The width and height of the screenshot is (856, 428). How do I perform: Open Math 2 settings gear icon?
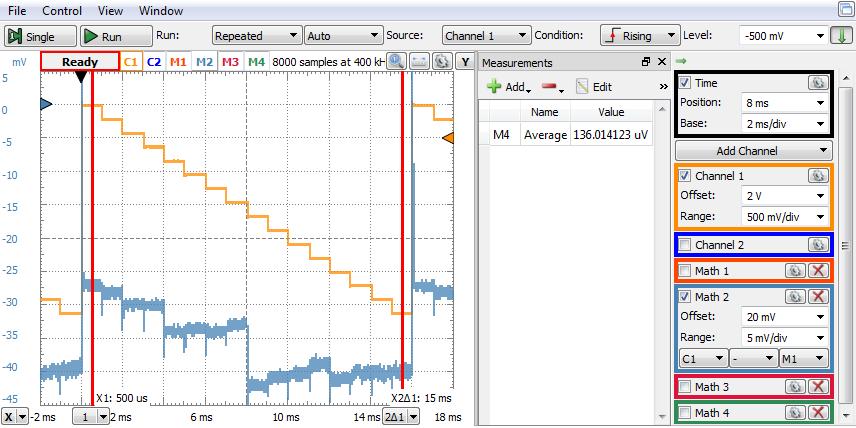(795, 296)
